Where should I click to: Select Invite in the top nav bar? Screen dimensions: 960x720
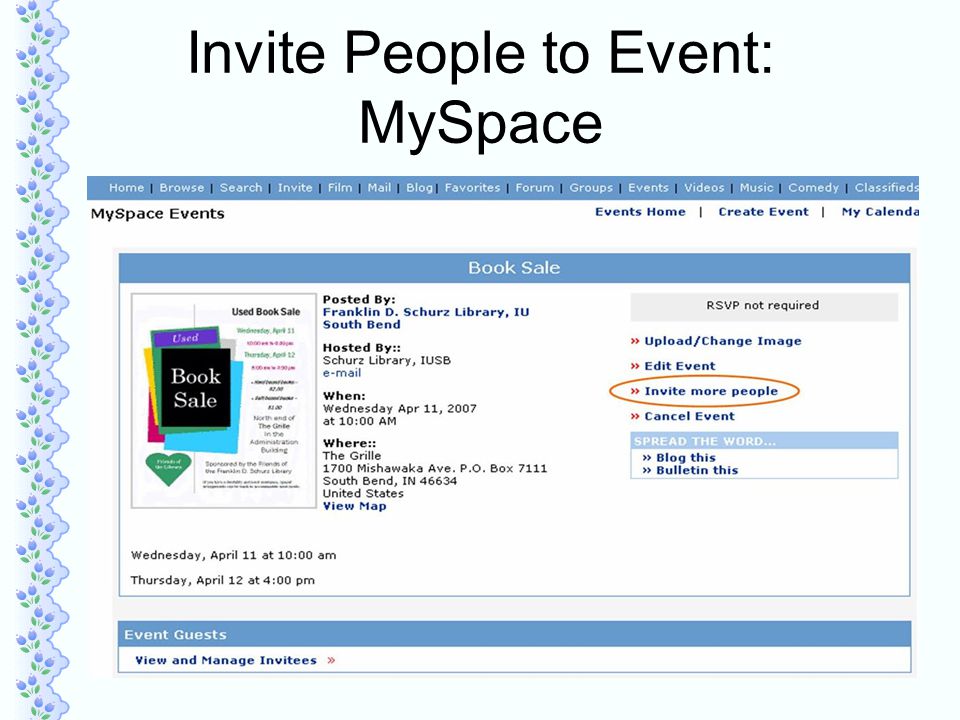[294, 187]
